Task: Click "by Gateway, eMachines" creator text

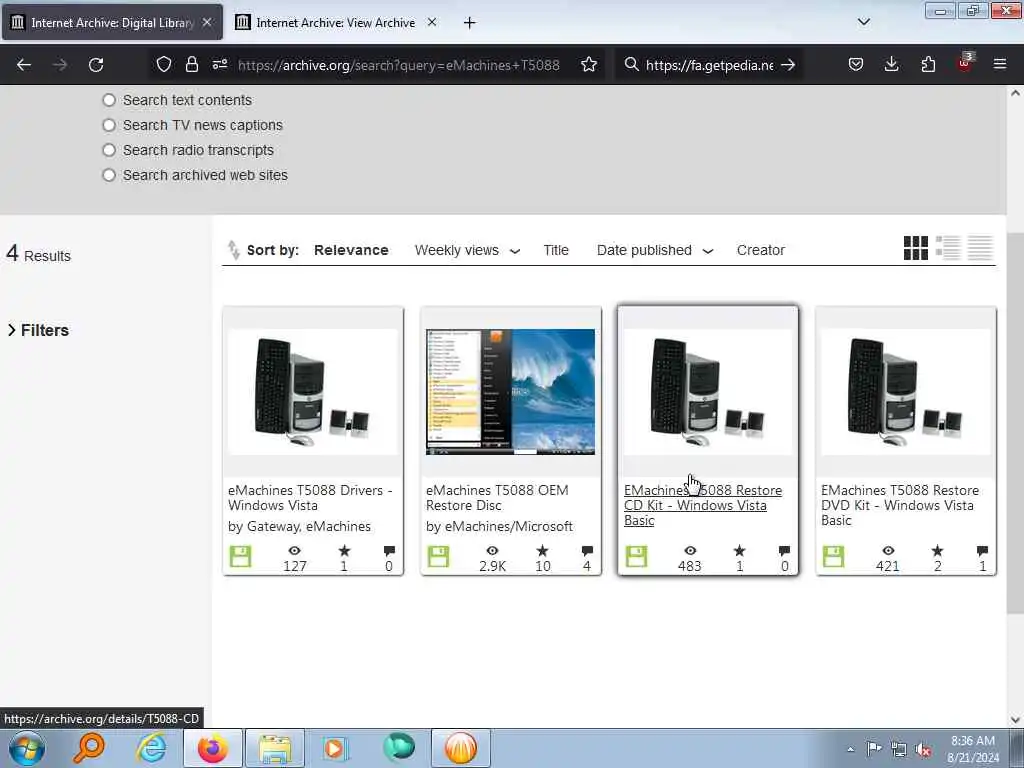Action: (299, 526)
